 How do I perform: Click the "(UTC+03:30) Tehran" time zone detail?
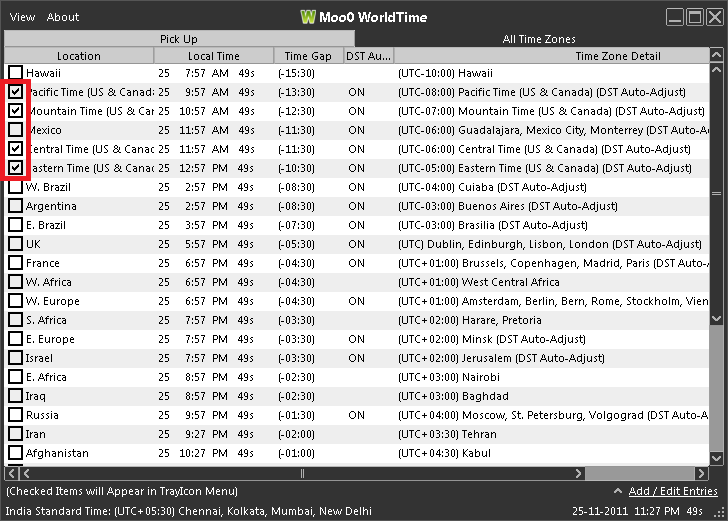click(447, 434)
